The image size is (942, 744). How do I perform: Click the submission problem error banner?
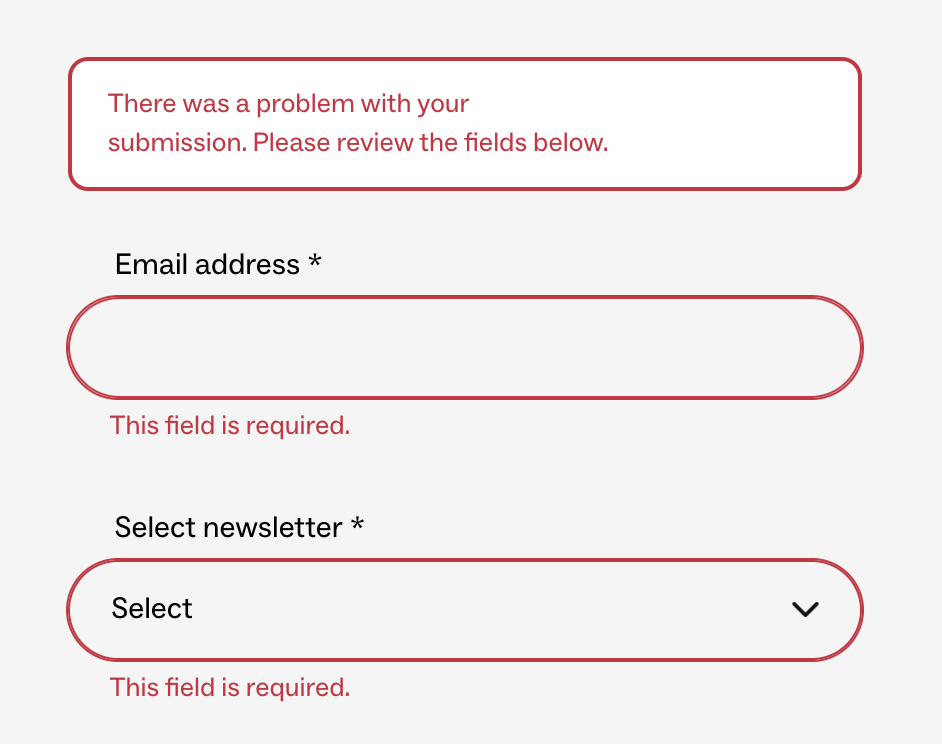[x=465, y=123]
